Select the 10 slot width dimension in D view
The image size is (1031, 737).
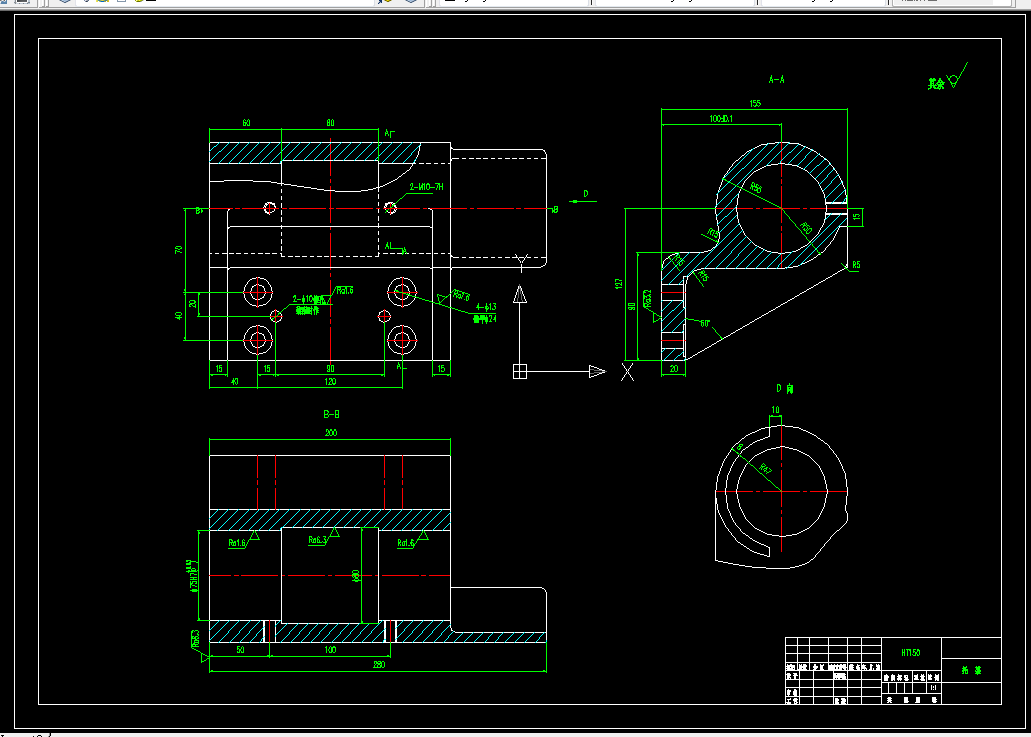775,410
